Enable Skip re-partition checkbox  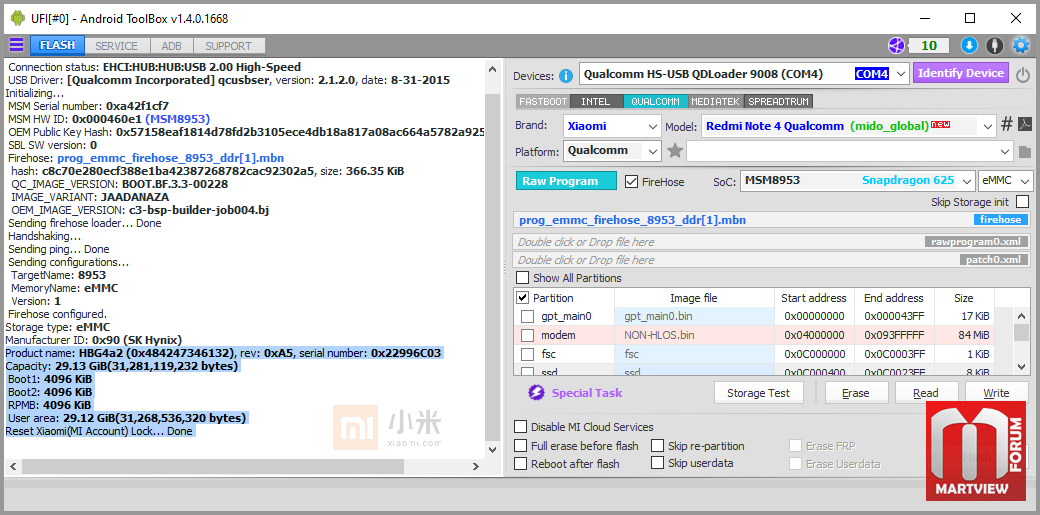(657, 446)
